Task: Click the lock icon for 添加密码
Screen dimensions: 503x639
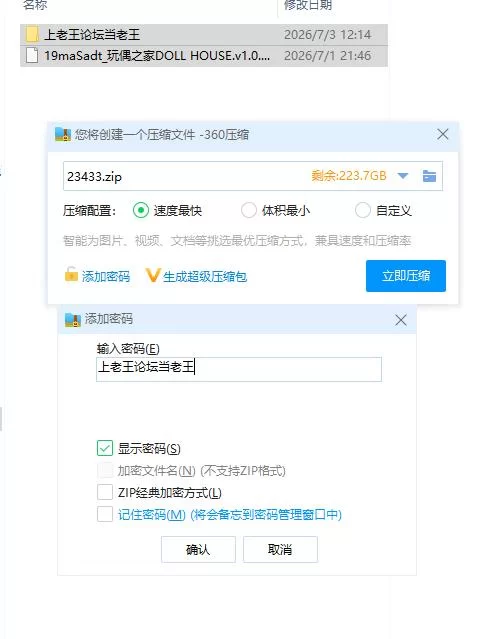Action: click(x=71, y=274)
